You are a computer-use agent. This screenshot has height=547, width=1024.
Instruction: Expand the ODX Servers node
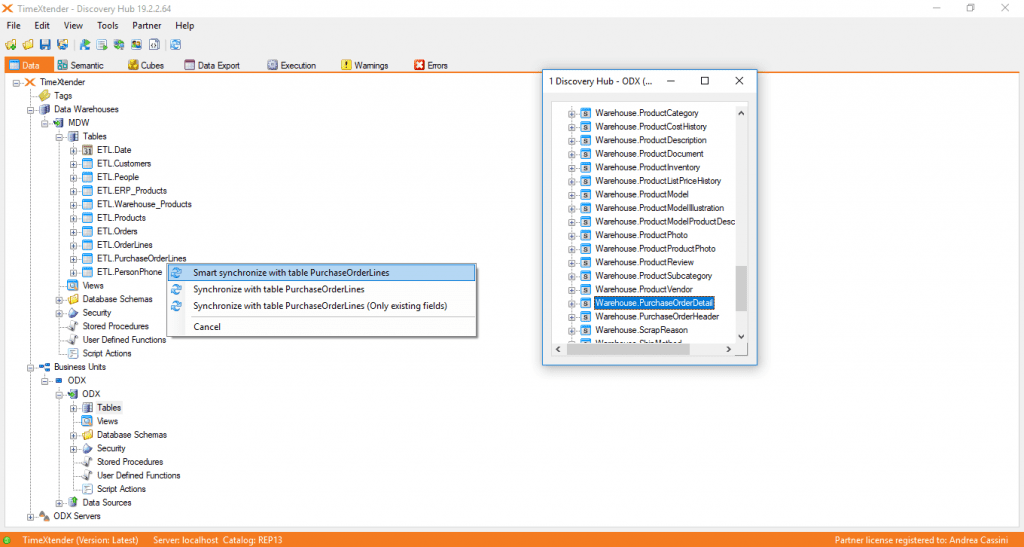[x=30, y=517]
